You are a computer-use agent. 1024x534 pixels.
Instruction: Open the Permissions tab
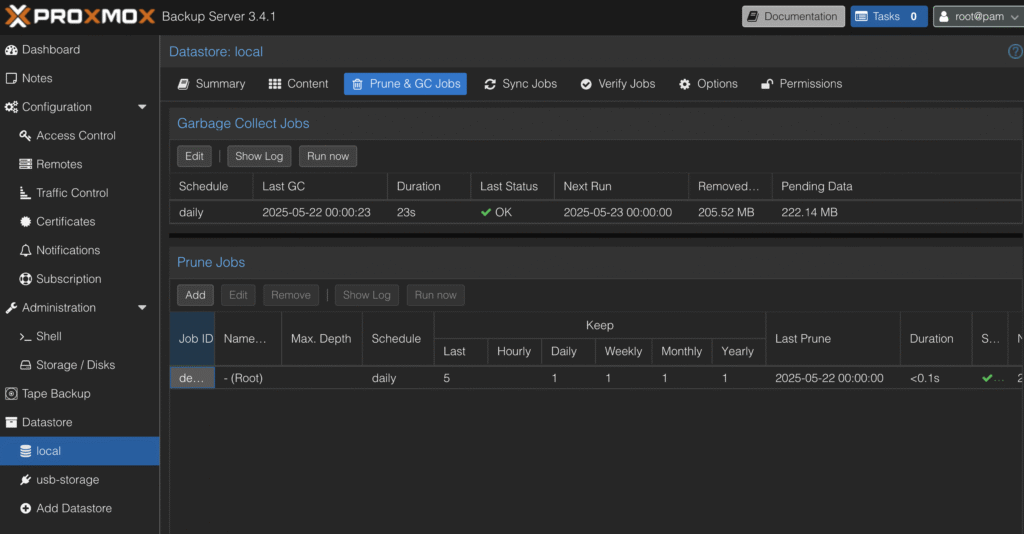pos(802,84)
